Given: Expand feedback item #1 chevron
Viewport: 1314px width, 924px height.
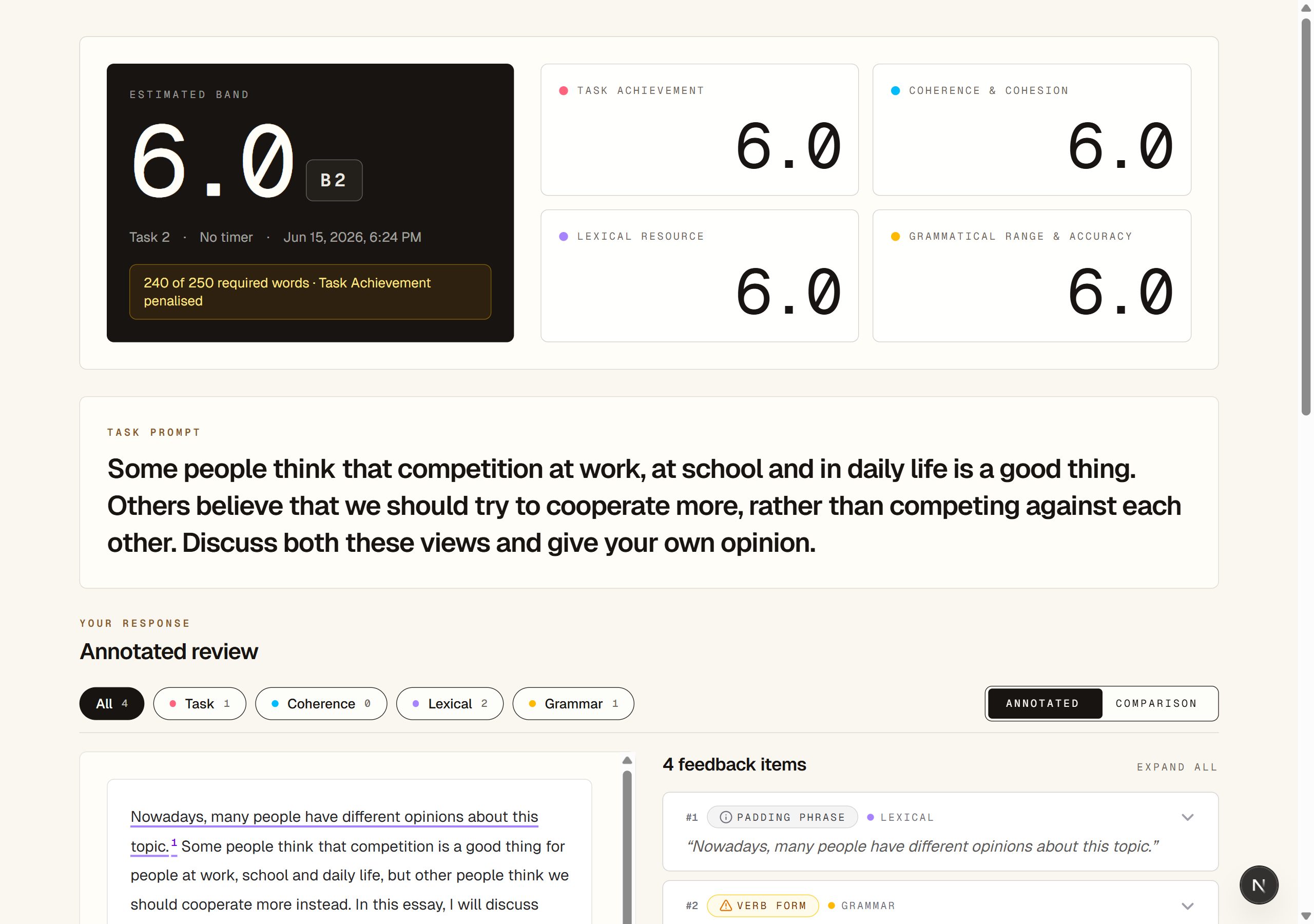Looking at the screenshot, I should click(1188, 817).
